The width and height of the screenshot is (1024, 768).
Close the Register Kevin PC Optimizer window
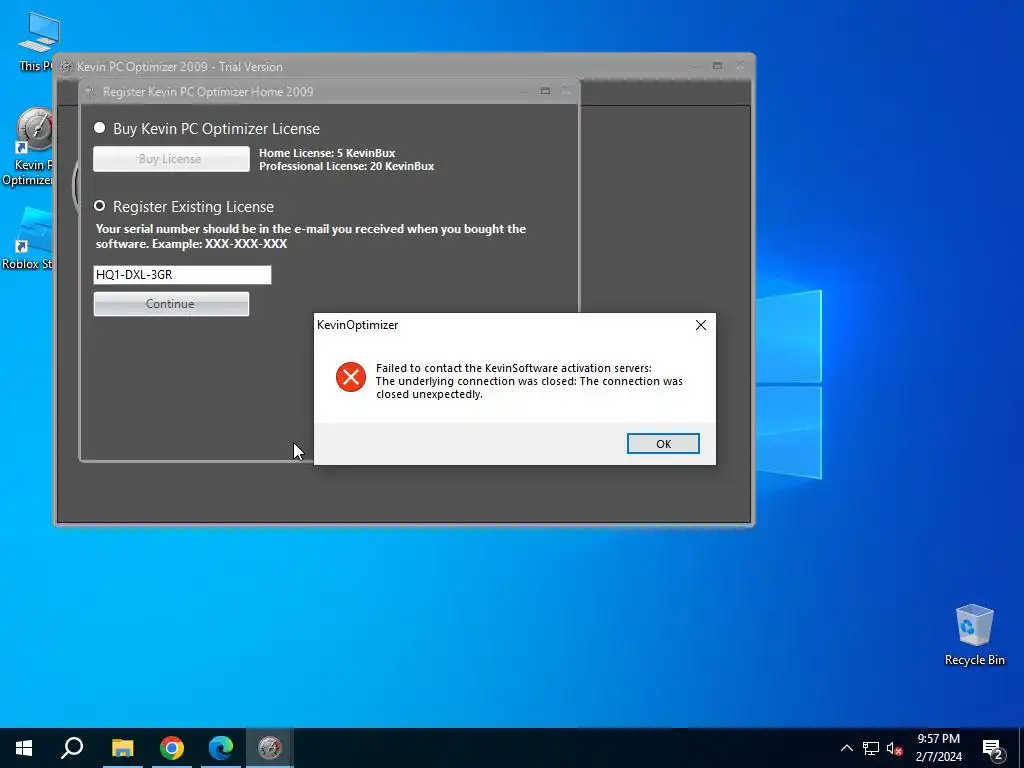pos(566,91)
